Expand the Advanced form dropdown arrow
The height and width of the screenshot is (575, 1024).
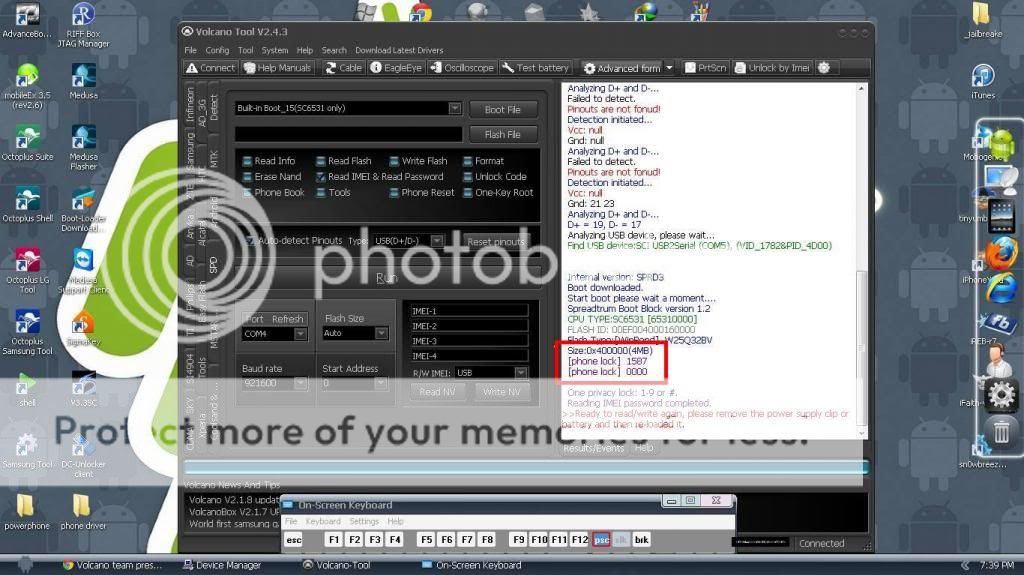coord(669,68)
